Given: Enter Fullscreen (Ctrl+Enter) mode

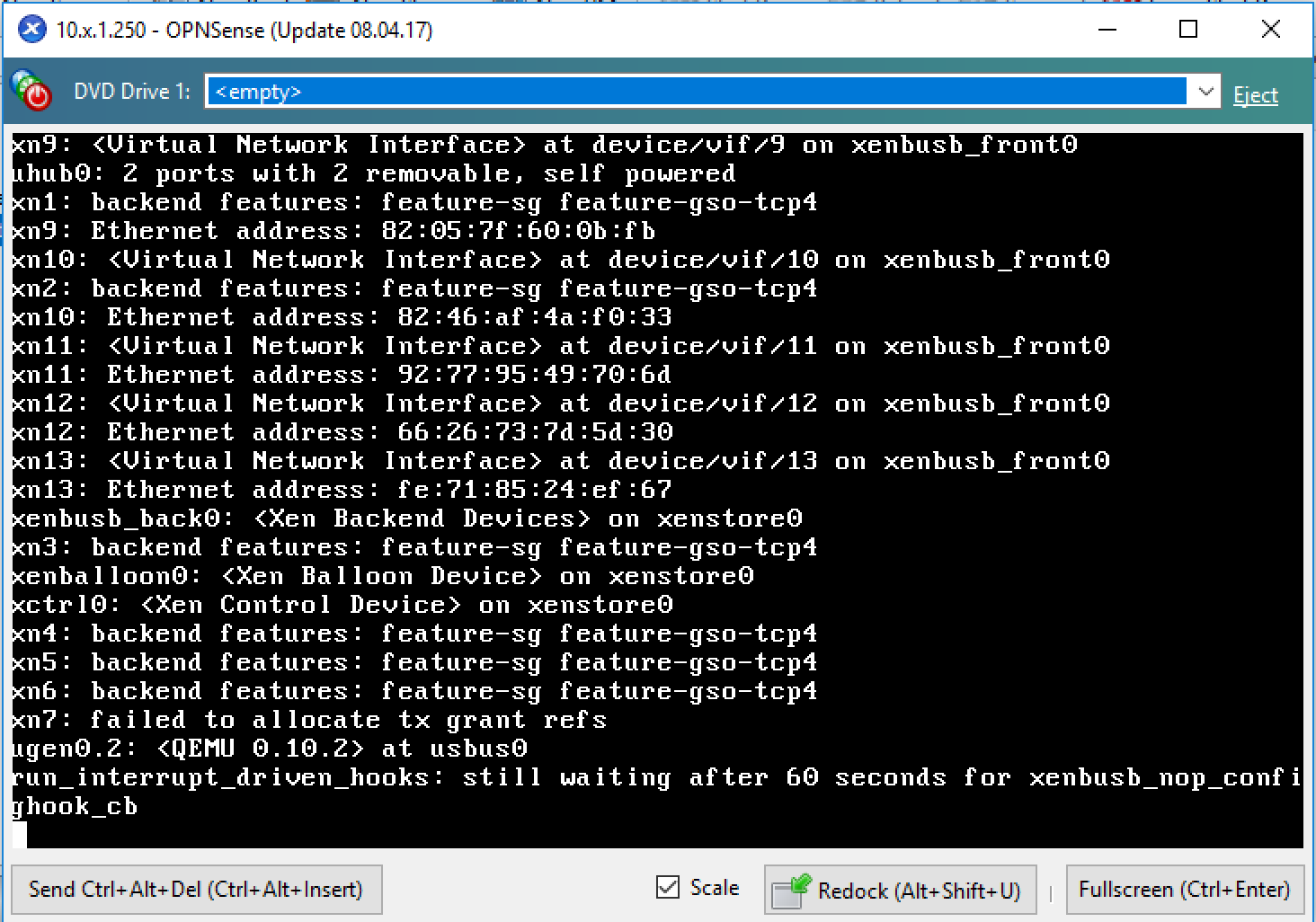Looking at the screenshot, I should pos(1184,890).
